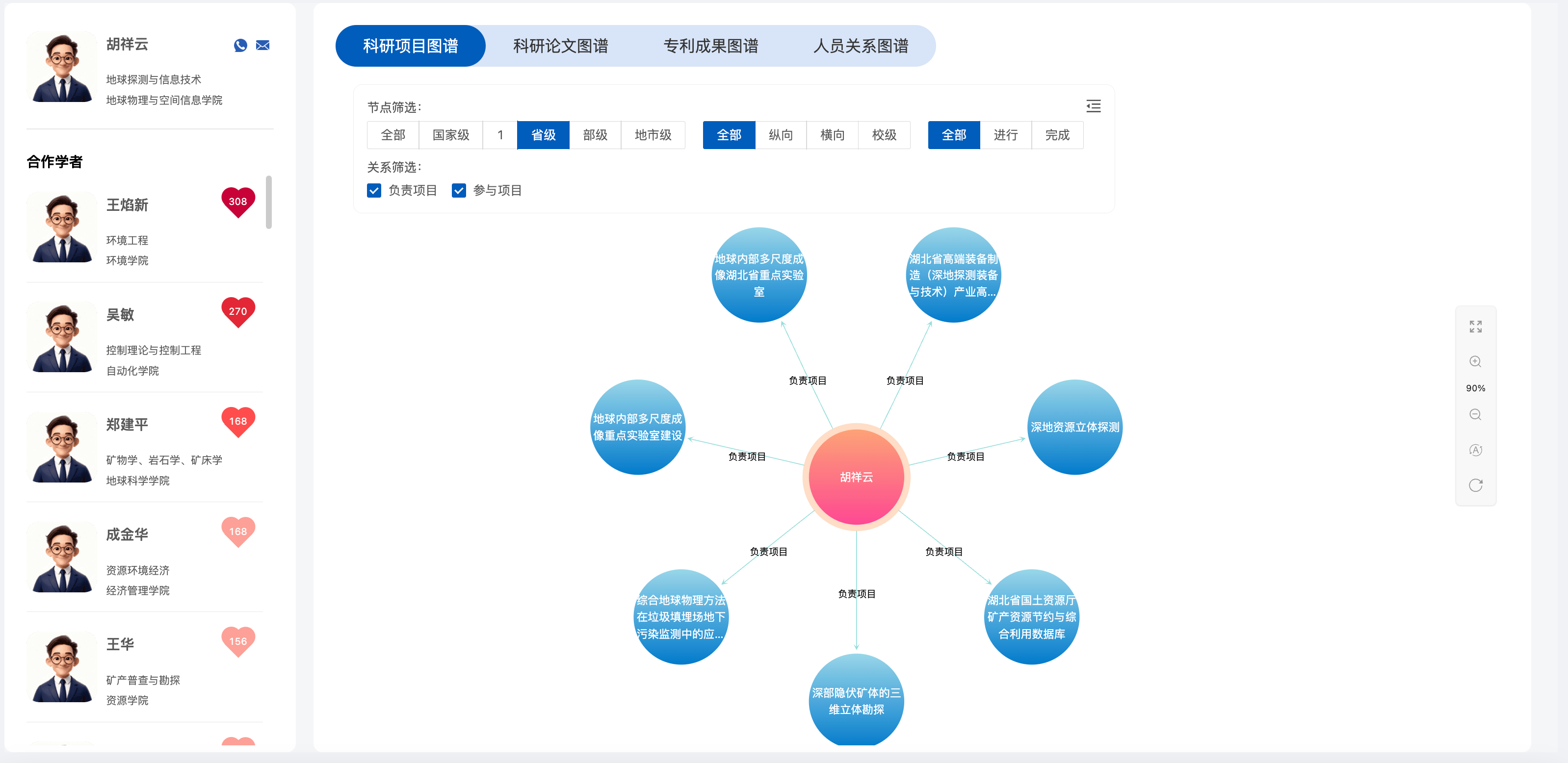Select the 1 level filter

(x=500, y=135)
